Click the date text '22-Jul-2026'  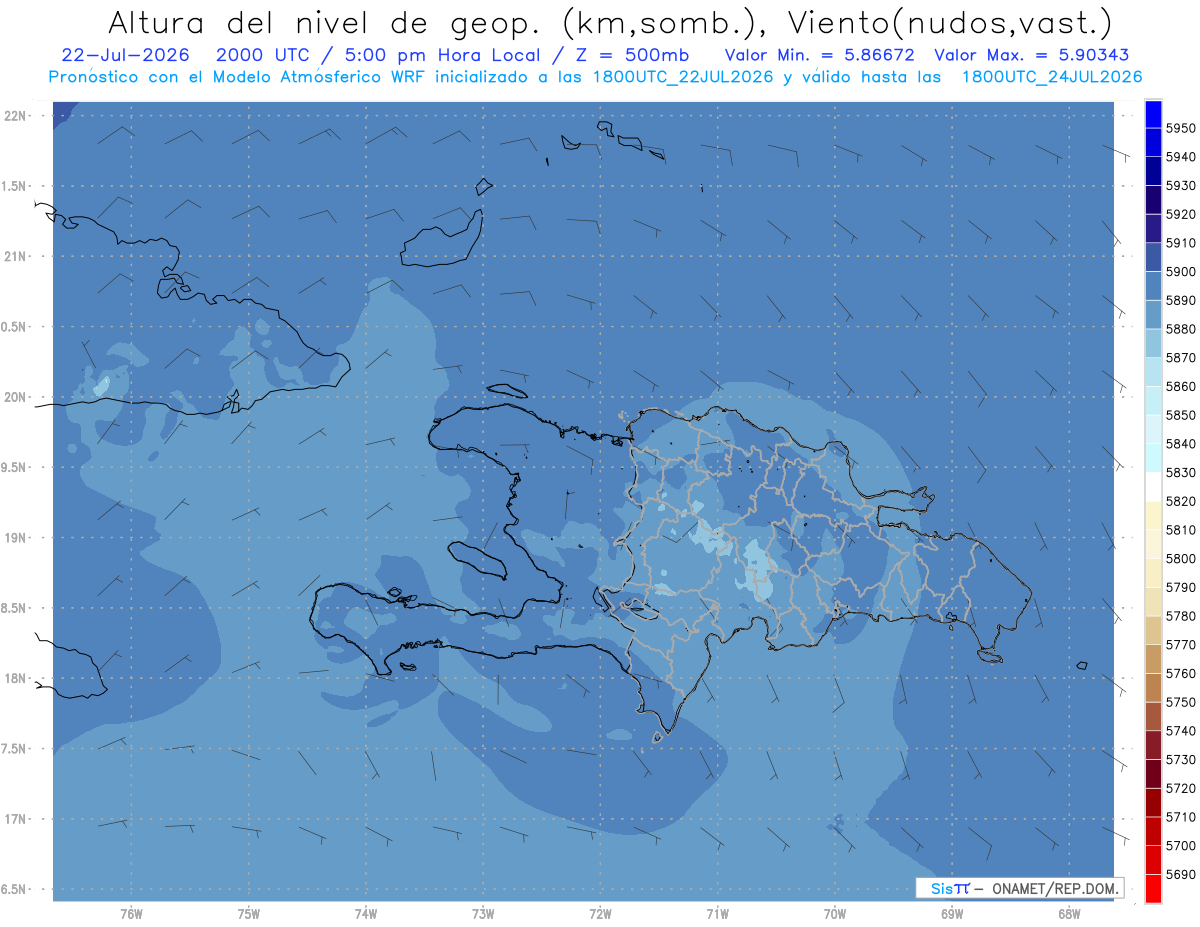[x=125, y=55]
